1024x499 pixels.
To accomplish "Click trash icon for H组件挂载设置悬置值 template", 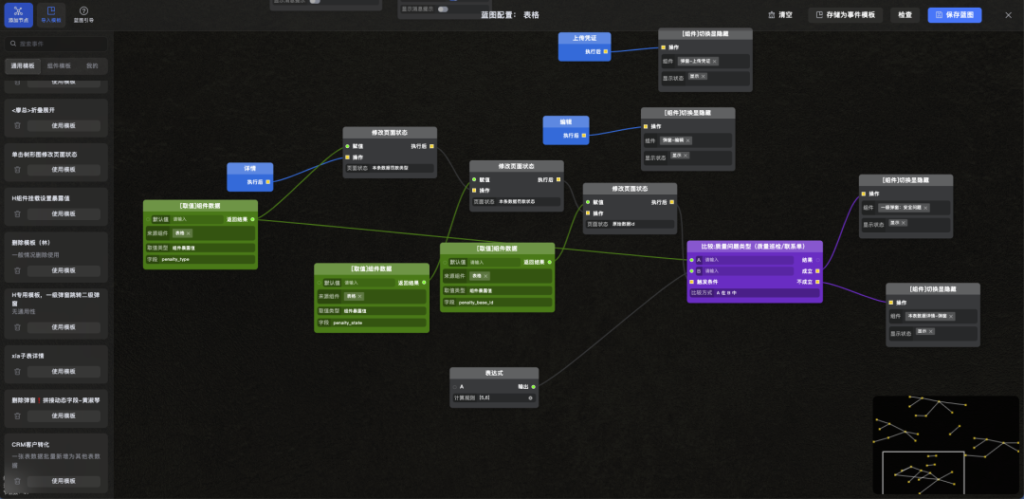I will (17, 213).
